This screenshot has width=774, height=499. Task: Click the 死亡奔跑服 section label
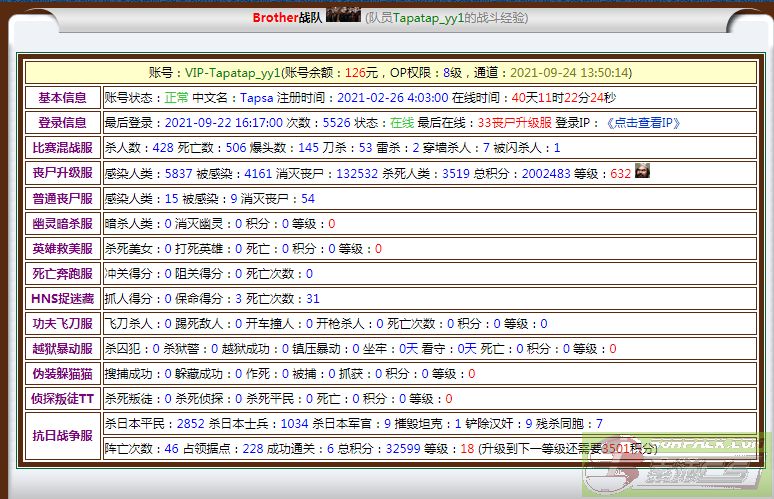(62, 274)
